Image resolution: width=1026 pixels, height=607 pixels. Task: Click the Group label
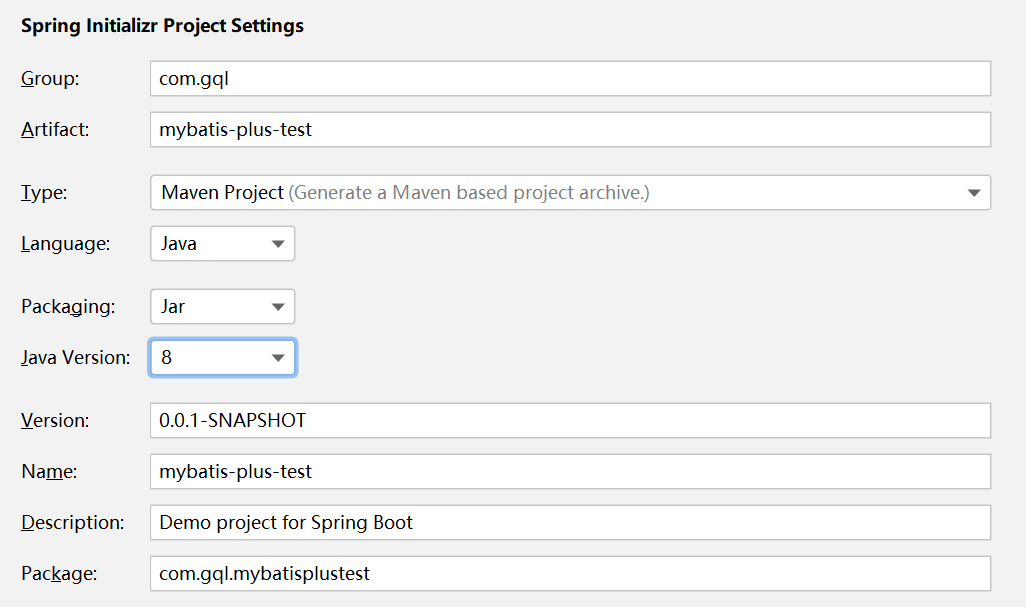[50, 78]
